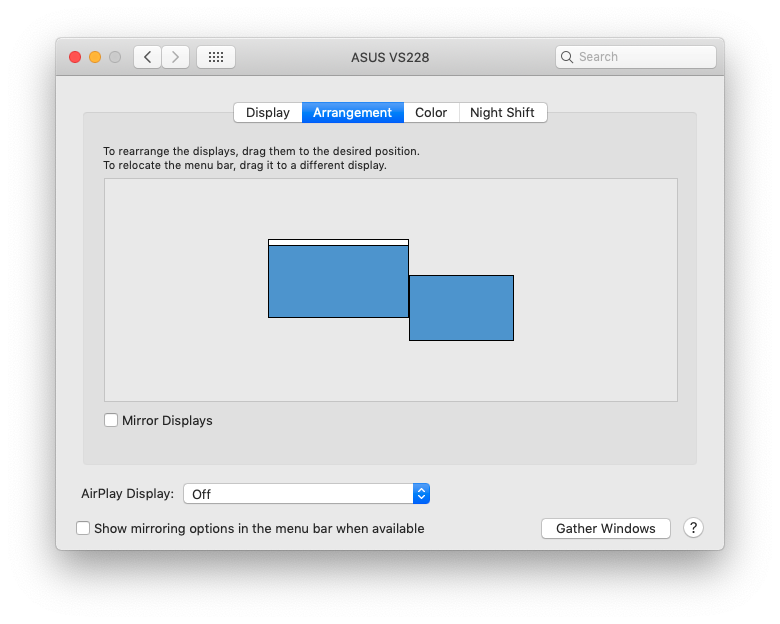This screenshot has width=780, height=624.
Task: Select the Arrangement tab
Action: pyautogui.click(x=353, y=112)
